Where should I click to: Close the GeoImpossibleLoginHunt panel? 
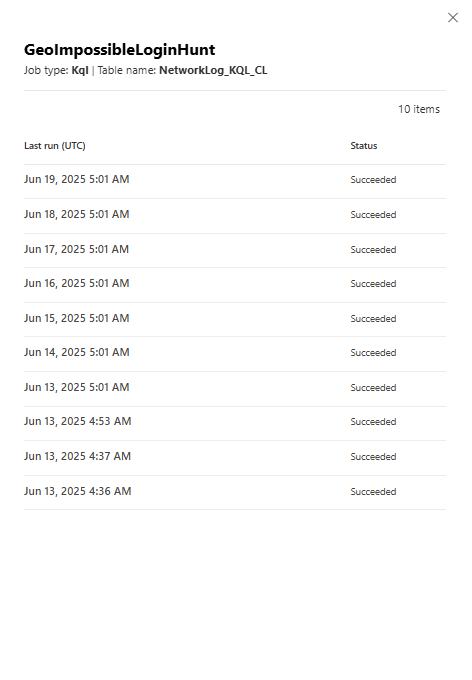(452, 18)
